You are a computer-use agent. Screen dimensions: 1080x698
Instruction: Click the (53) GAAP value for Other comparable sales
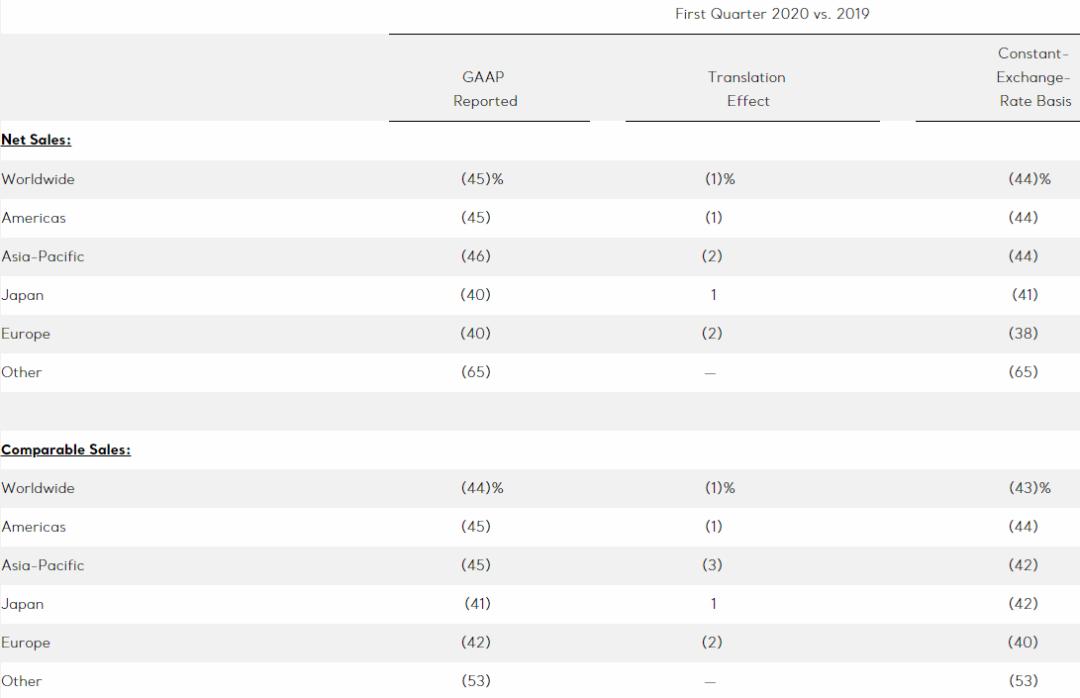pos(475,681)
